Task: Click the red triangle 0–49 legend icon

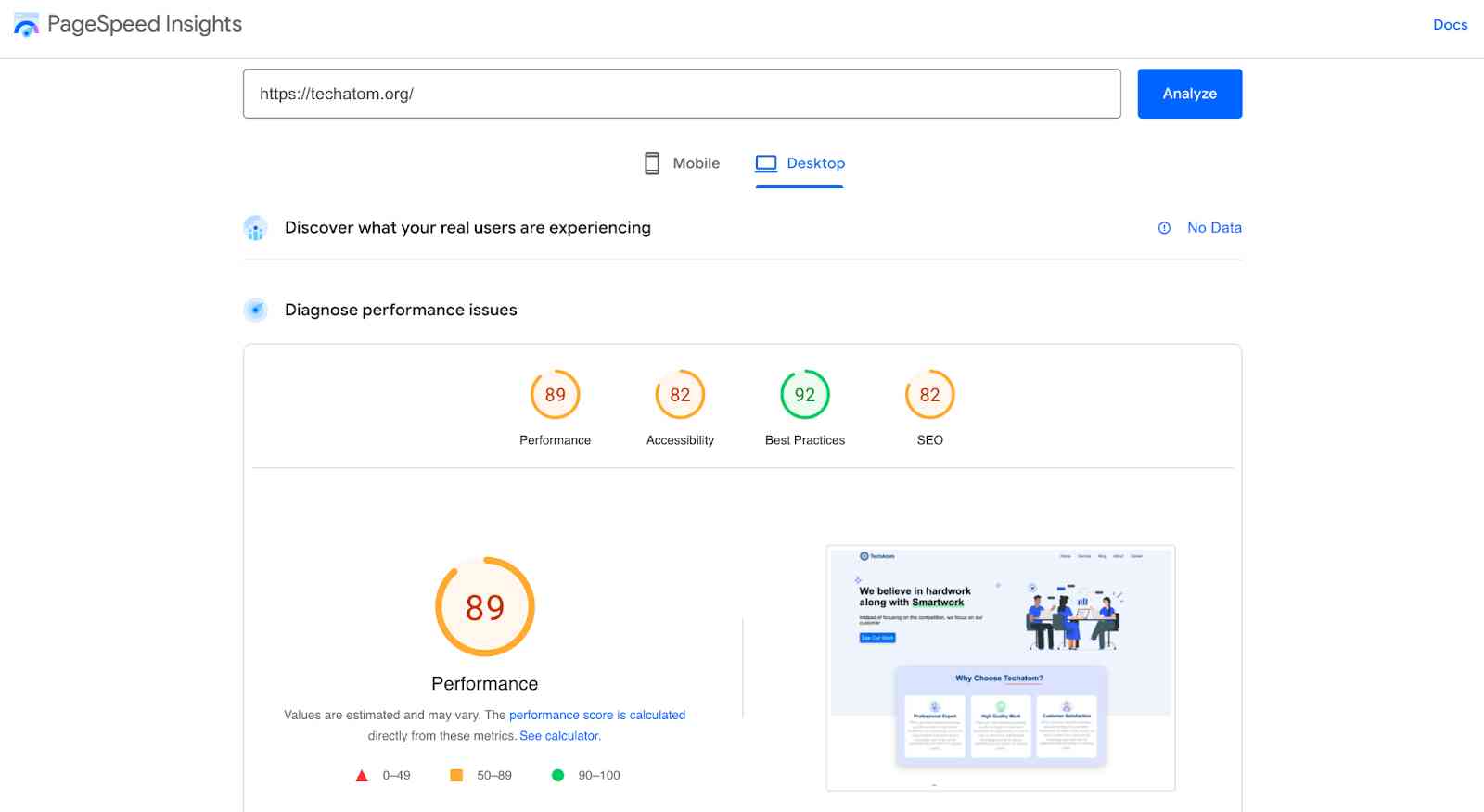Action: coord(362,776)
